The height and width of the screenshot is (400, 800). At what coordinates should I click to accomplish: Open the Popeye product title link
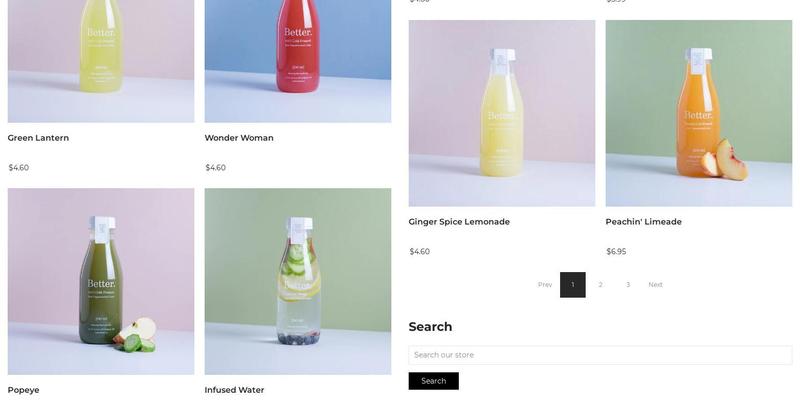[x=23, y=390]
